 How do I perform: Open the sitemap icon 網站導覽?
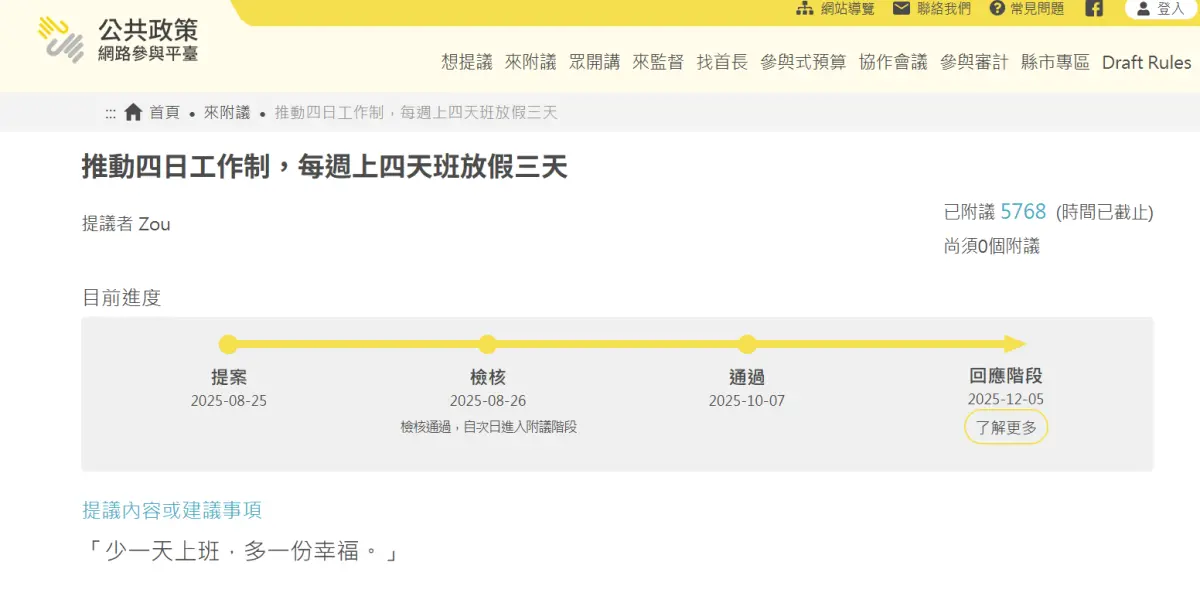click(x=804, y=9)
